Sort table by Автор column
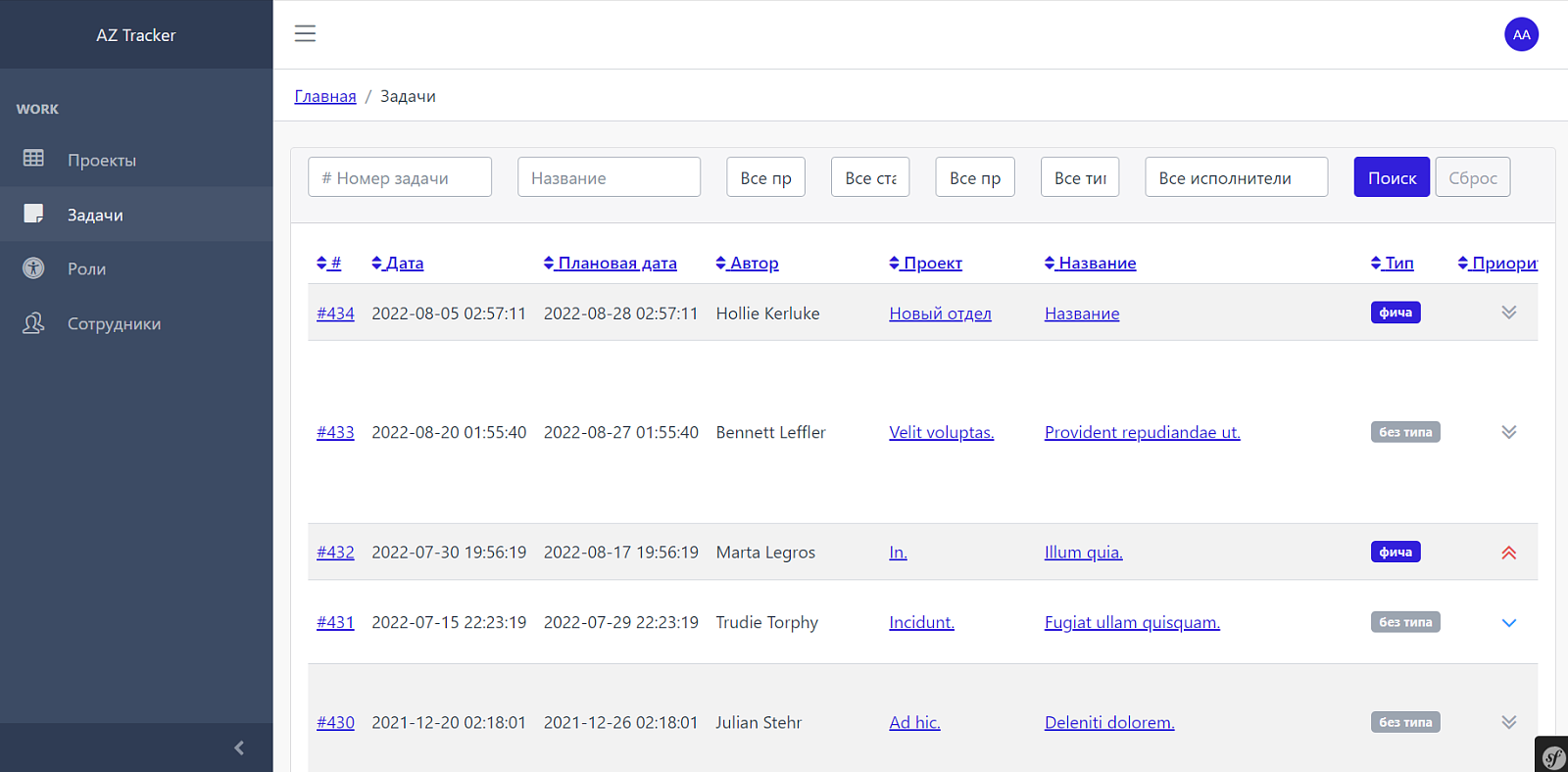Screen dimensions: 1568x772 pyautogui.click(x=748, y=263)
